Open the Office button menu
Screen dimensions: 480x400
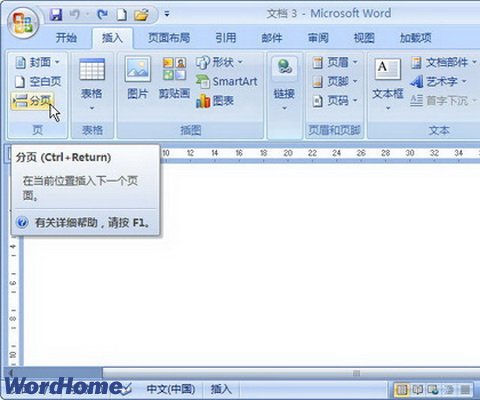(x=23, y=23)
